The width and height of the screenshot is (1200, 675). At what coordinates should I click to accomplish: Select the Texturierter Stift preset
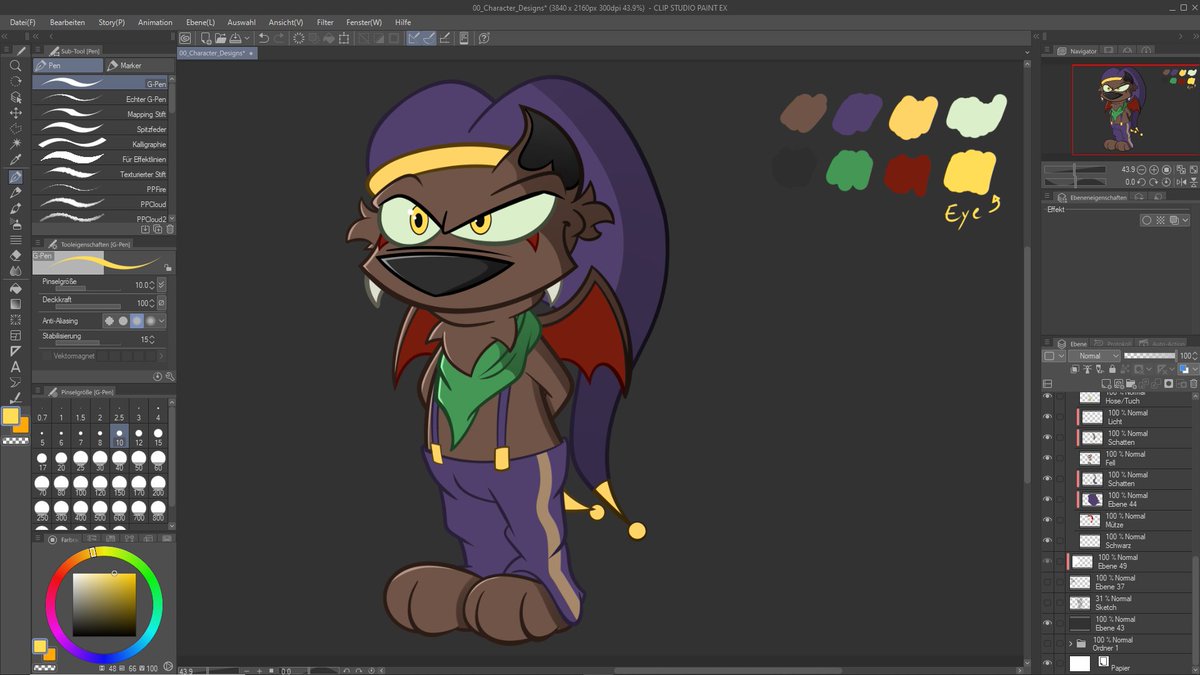100,174
